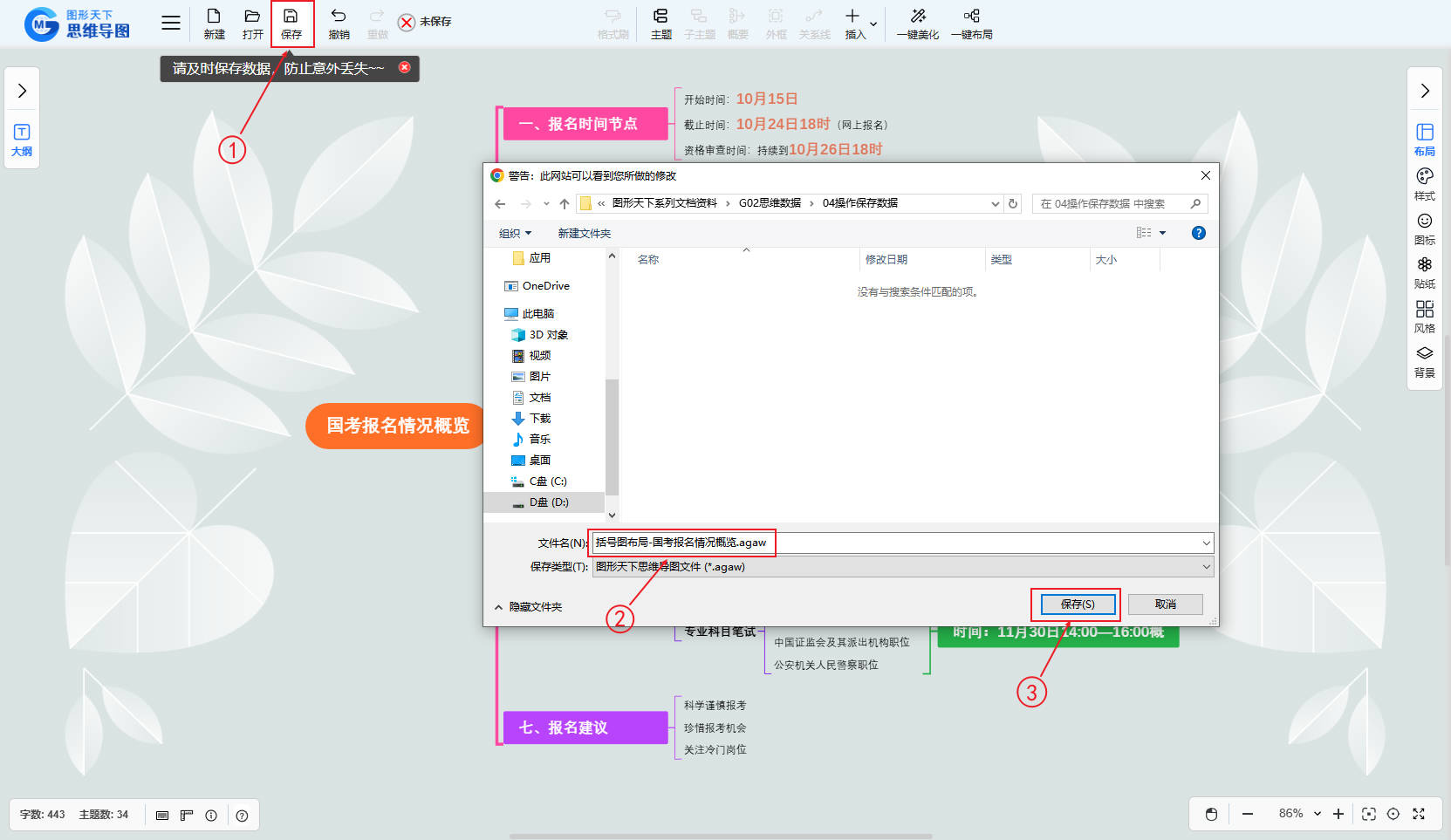
Task: Toggle the hide folders panel
Action: click(529, 606)
